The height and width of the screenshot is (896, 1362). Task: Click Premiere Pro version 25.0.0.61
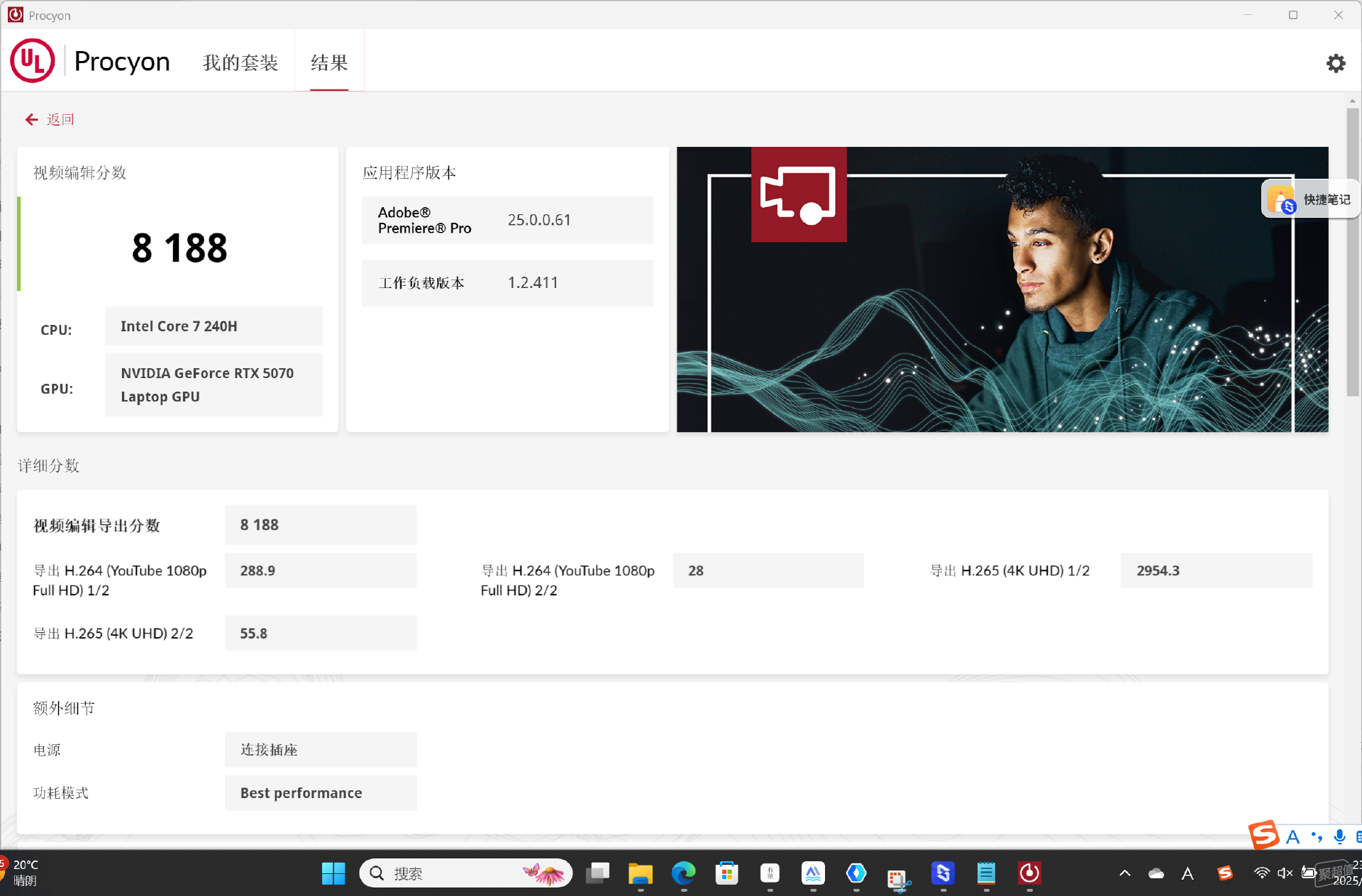point(539,220)
